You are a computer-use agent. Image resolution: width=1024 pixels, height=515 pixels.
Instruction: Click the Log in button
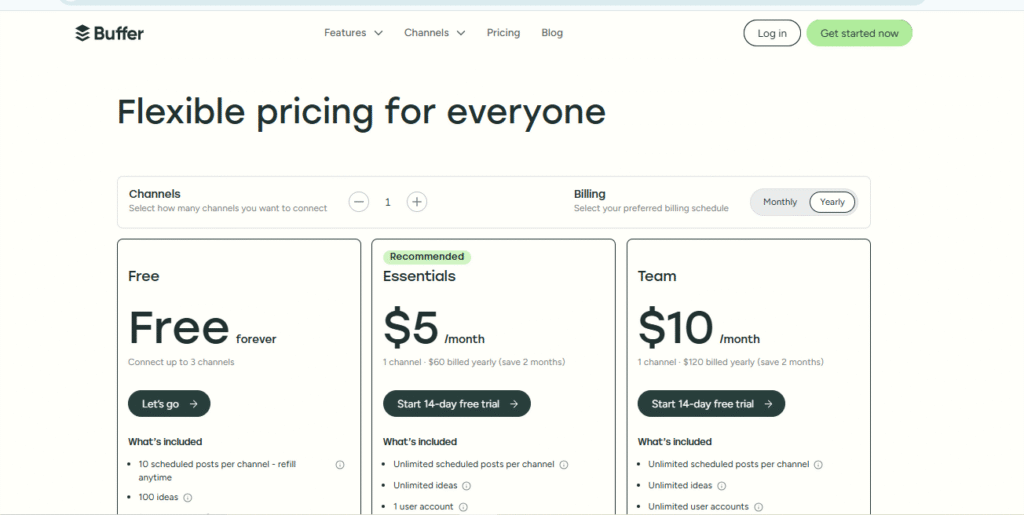click(771, 33)
